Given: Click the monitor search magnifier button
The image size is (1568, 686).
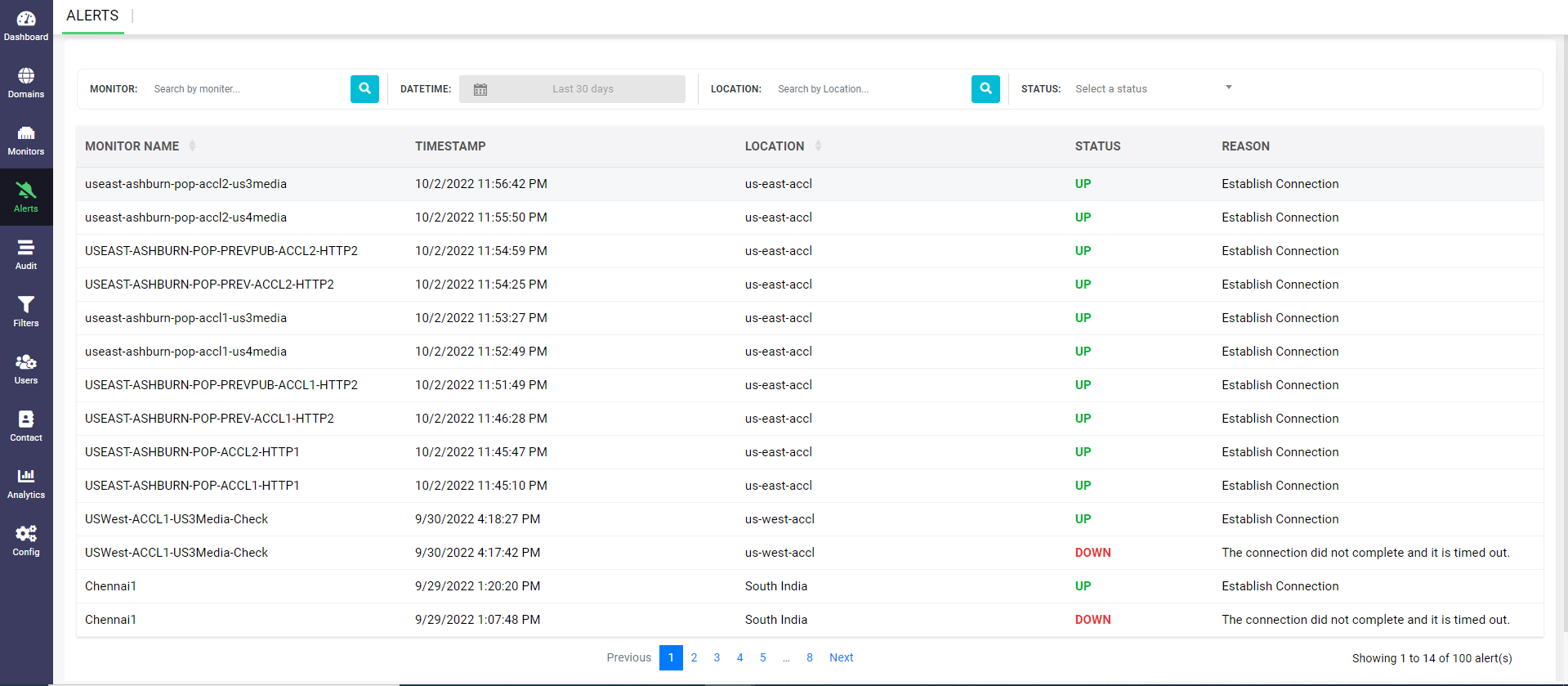Looking at the screenshot, I should (364, 89).
